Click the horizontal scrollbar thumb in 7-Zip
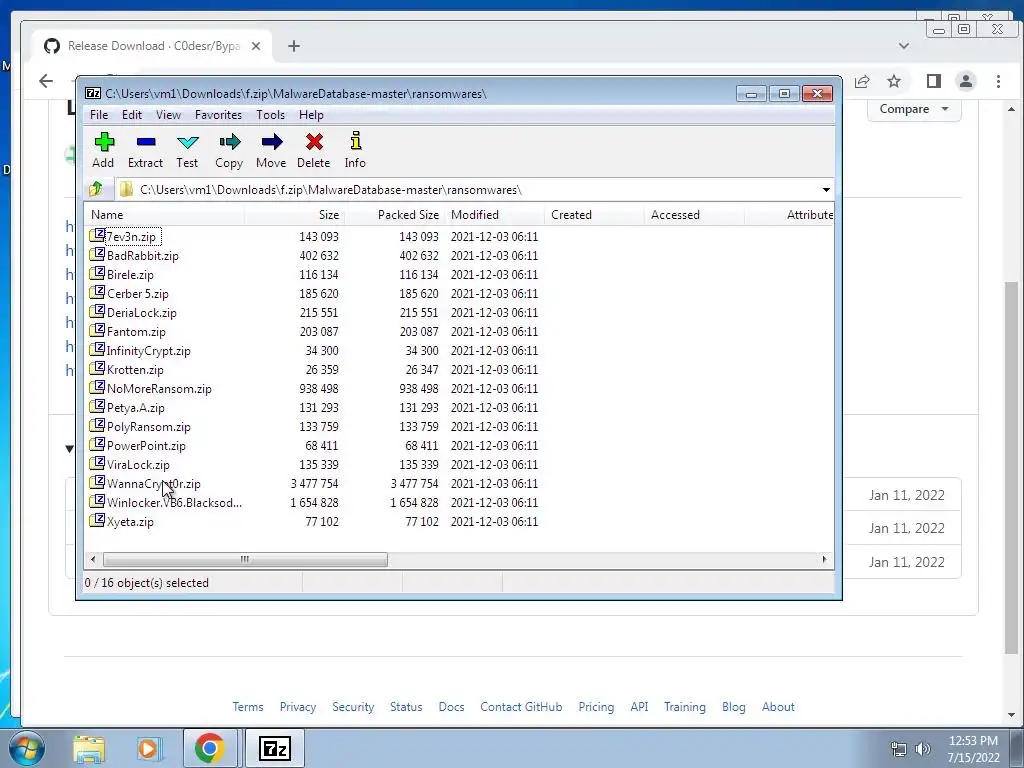The width and height of the screenshot is (1024, 768). (x=245, y=559)
